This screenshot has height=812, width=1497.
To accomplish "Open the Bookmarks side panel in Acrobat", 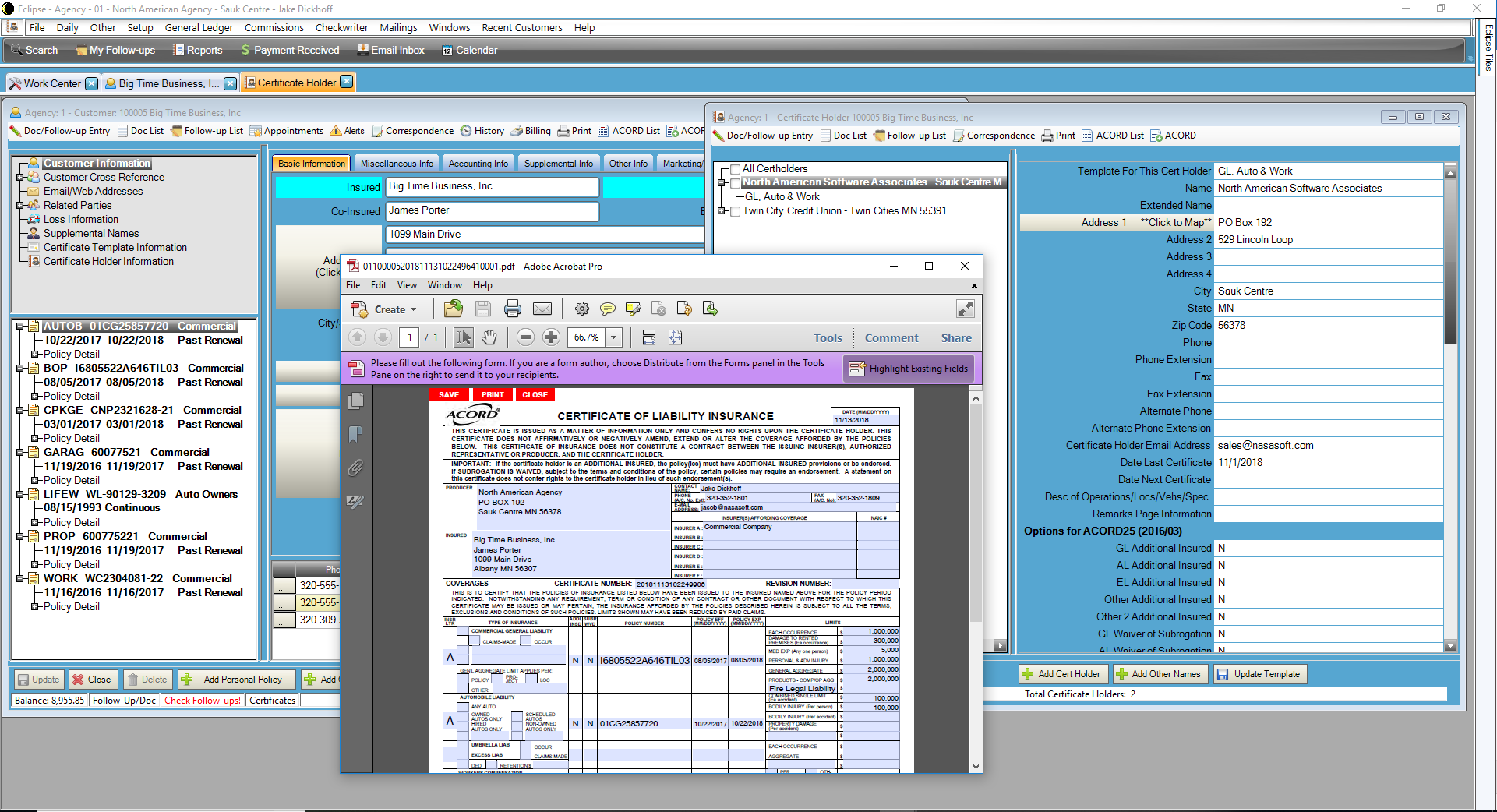I will (x=355, y=434).
